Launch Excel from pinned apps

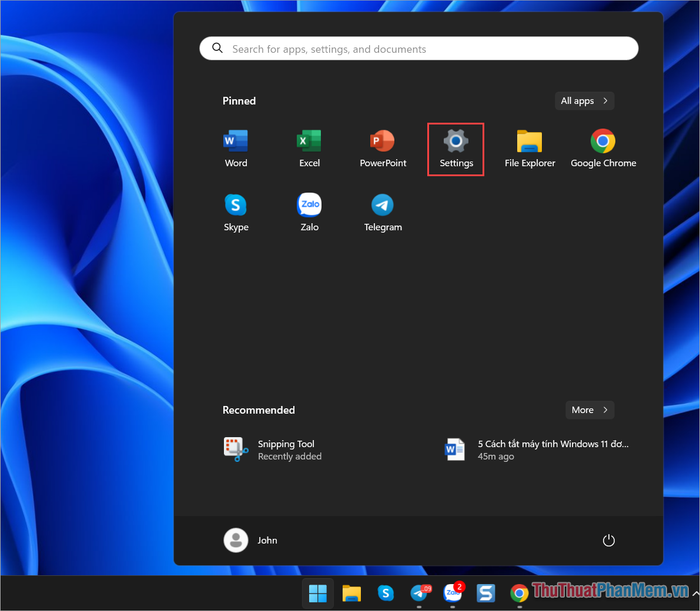coord(309,149)
